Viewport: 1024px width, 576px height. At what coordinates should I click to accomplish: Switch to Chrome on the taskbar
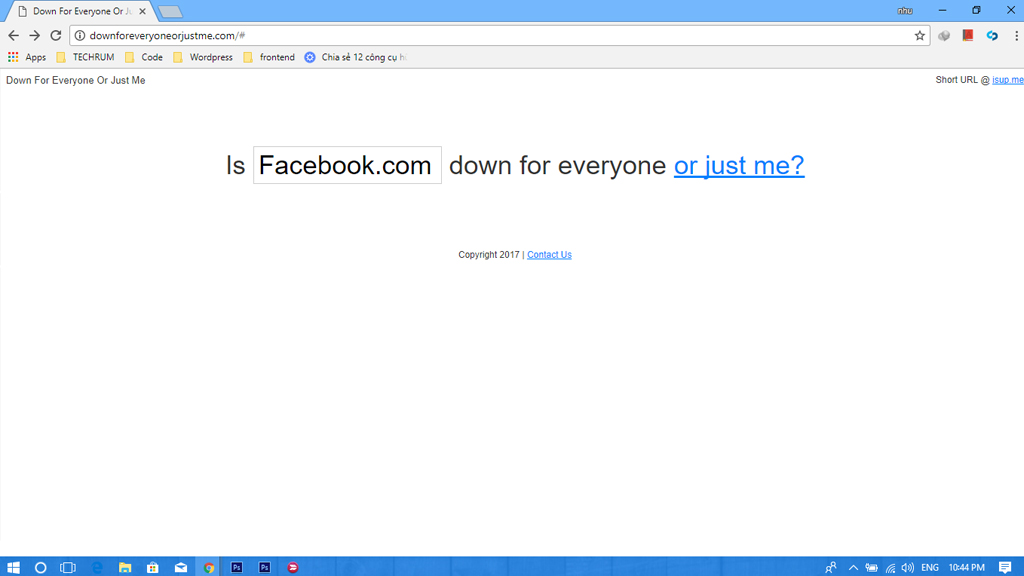pos(209,568)
